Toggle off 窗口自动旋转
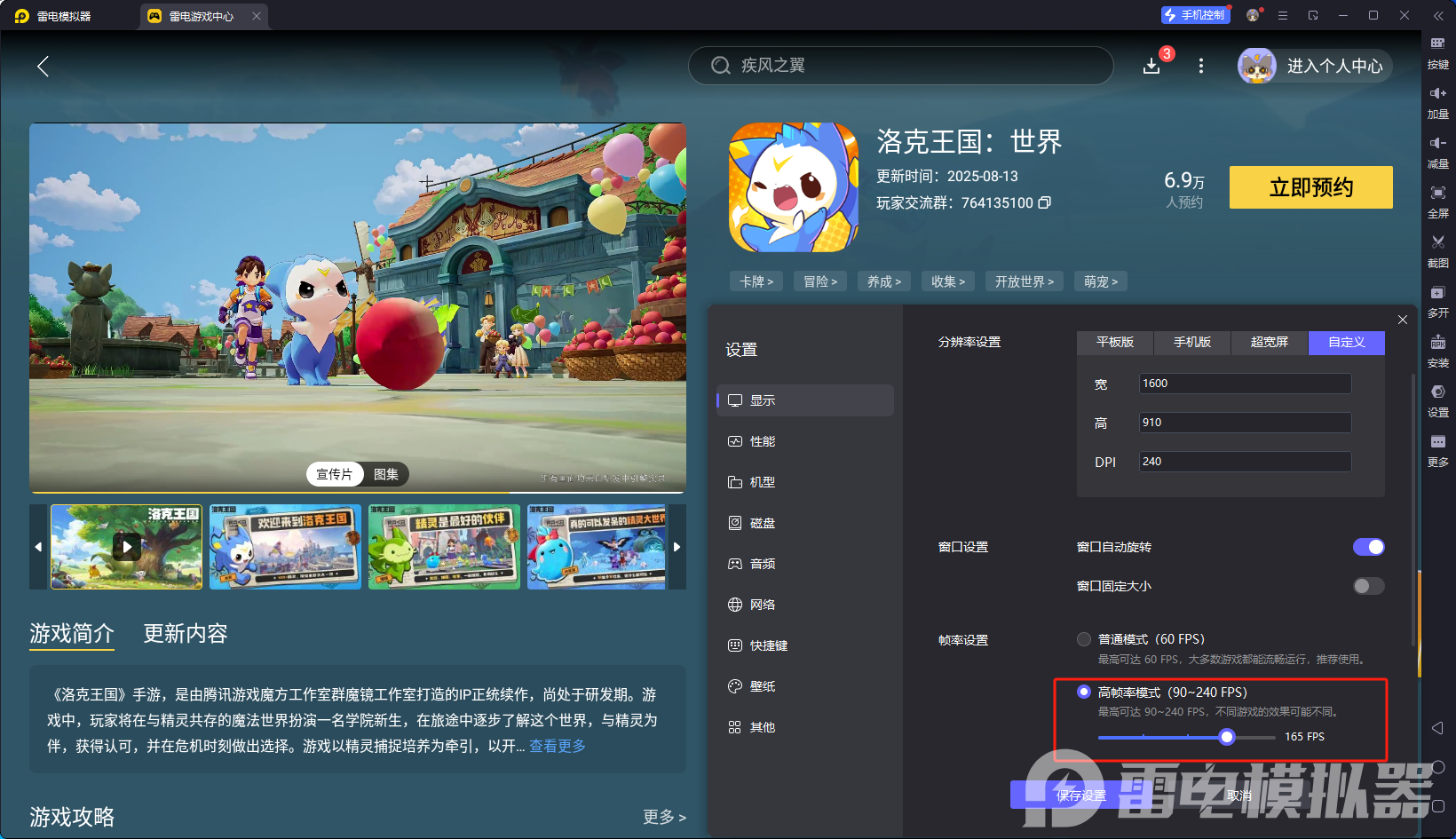 pyautogui.click(x=1368, y=546)
